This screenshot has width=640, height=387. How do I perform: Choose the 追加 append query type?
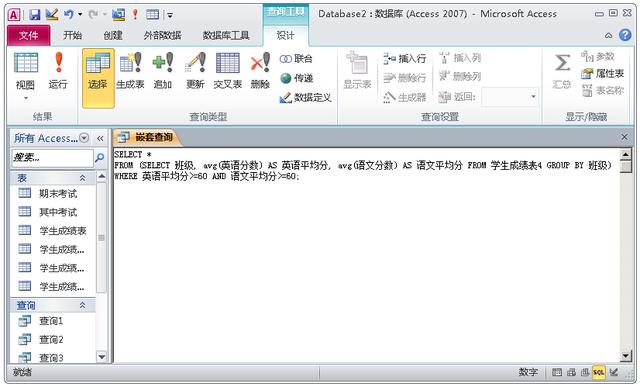point(163,71)
